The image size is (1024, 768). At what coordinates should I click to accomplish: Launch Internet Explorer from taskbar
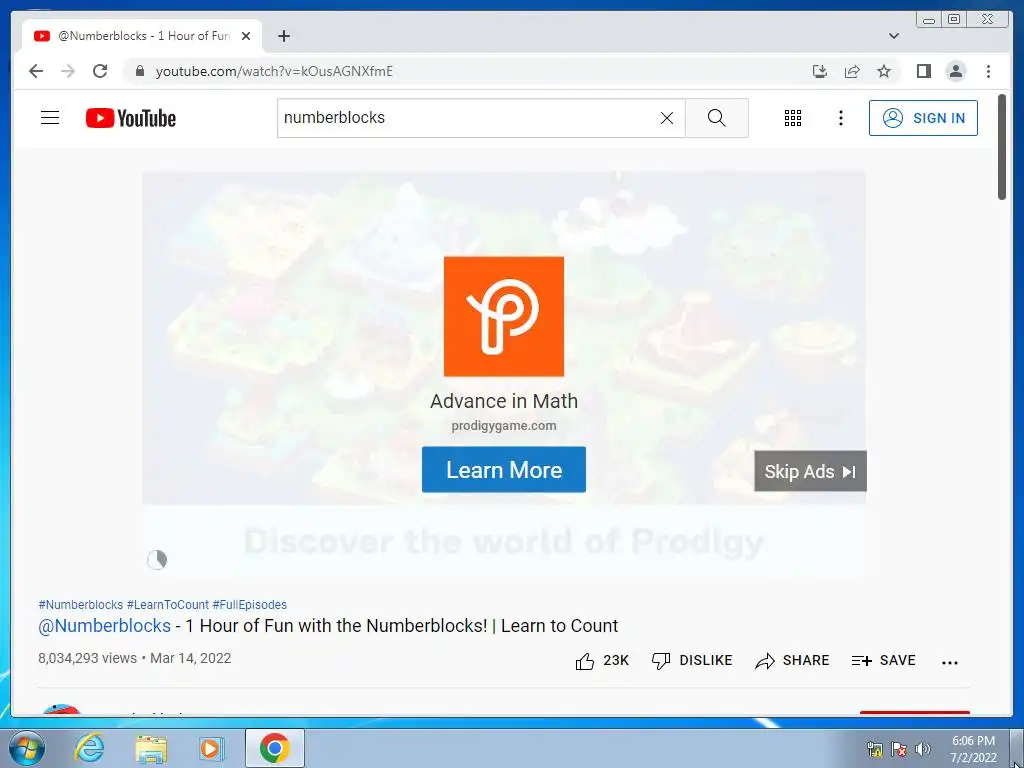89,748
